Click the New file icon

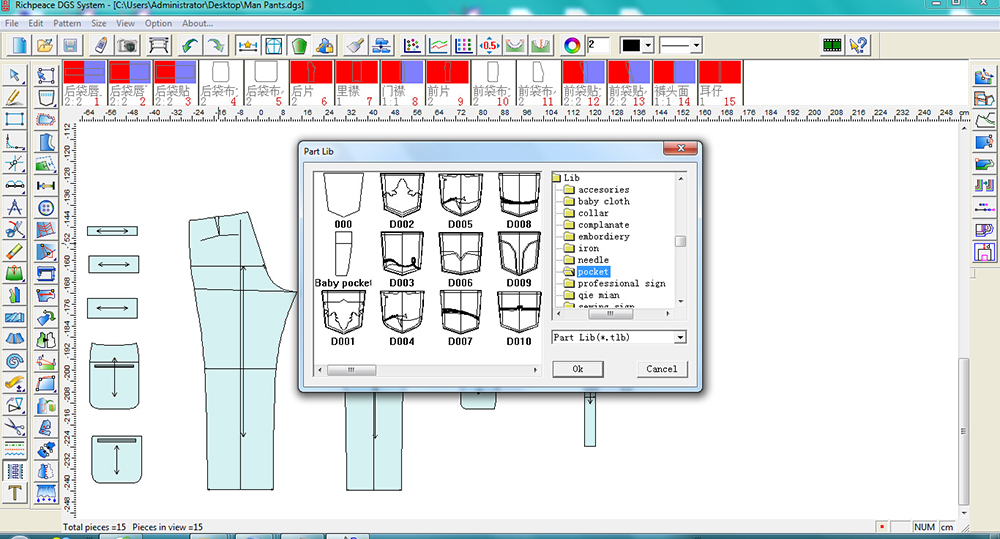click(18, 46)
